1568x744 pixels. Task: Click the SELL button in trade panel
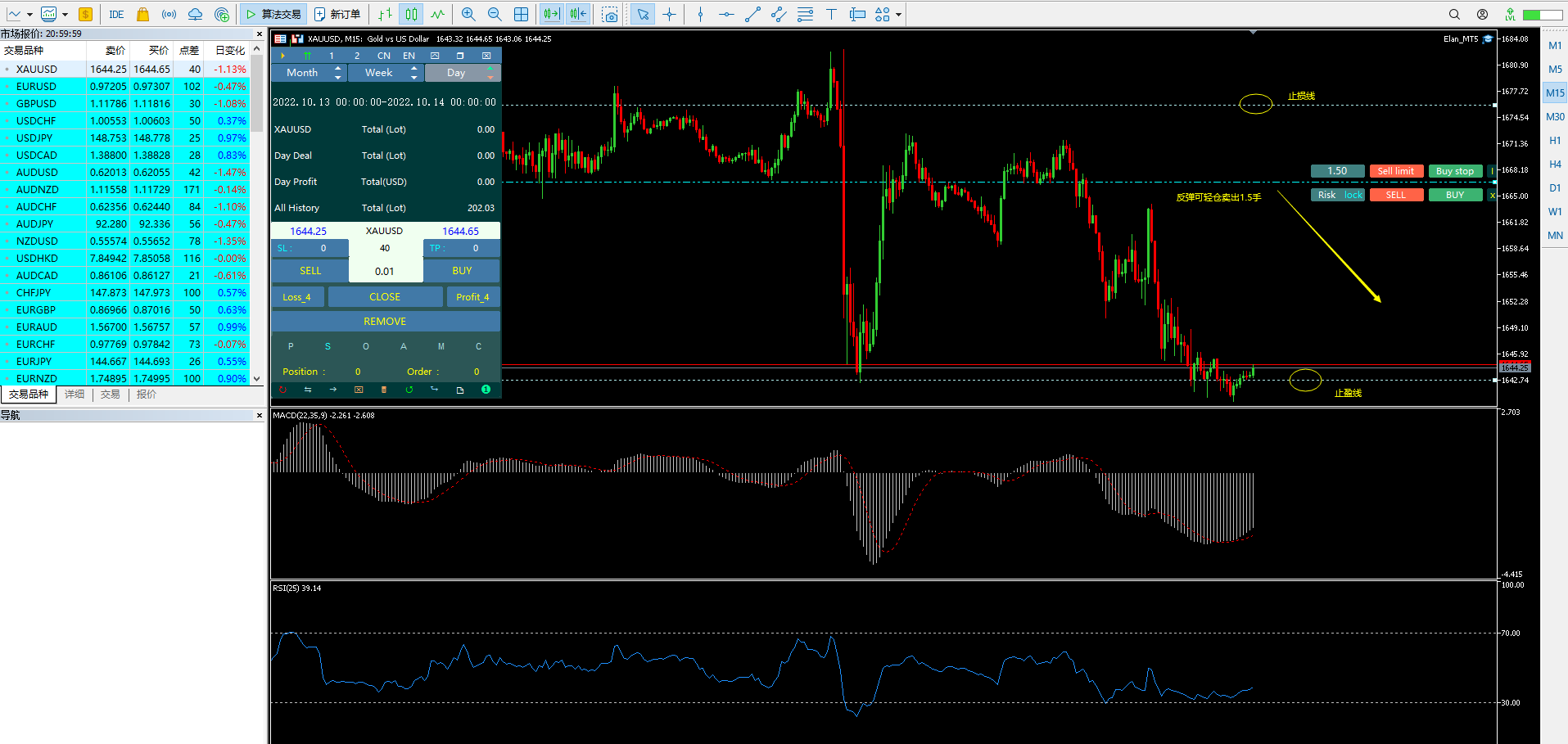coord(310,271)
